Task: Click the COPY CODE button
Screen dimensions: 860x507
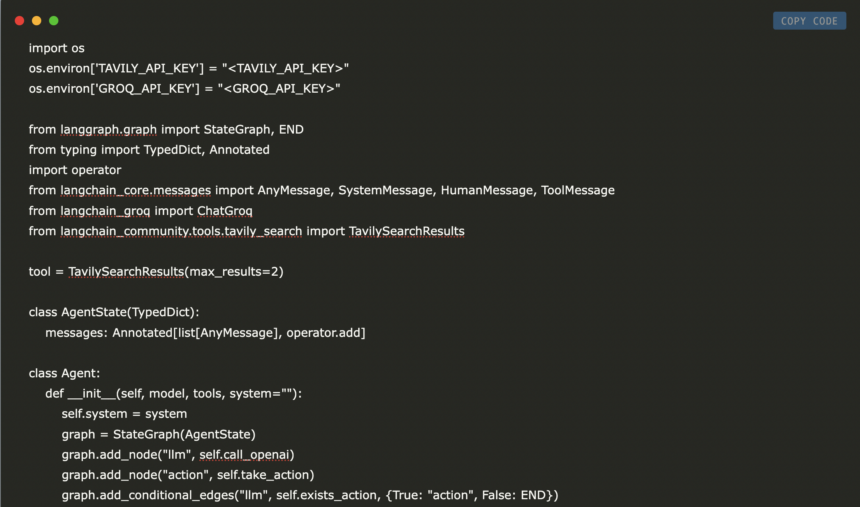Action: (x=809, y=21)
